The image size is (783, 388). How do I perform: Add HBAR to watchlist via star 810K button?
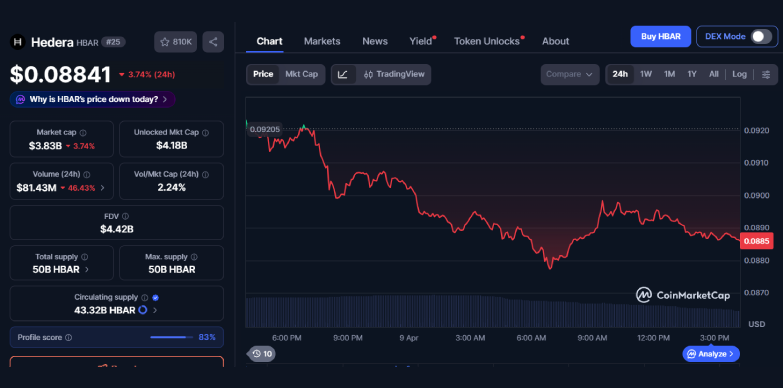[x=176, y=42]
